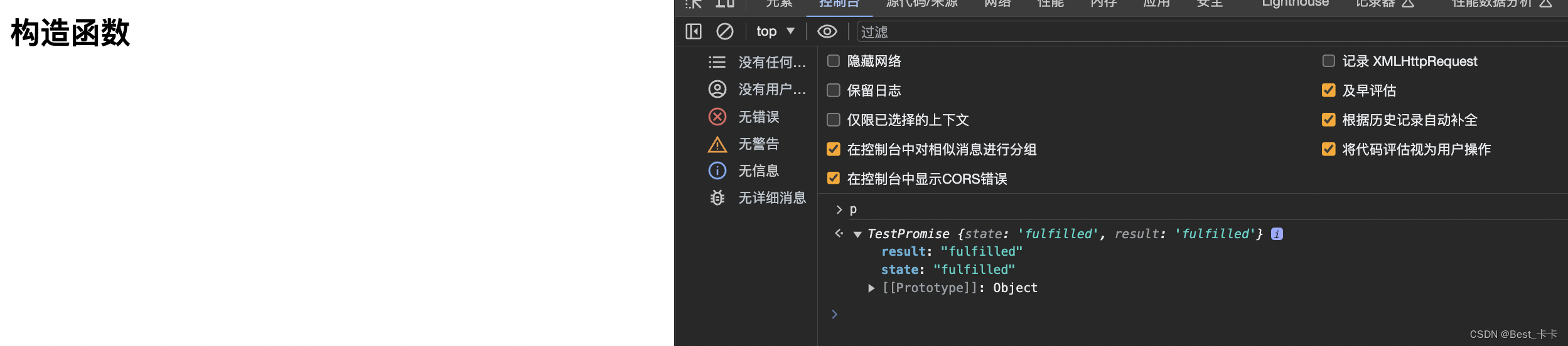Click the clear console icon
This screenshot has width=1568, height=346.
tap(724, 31)
